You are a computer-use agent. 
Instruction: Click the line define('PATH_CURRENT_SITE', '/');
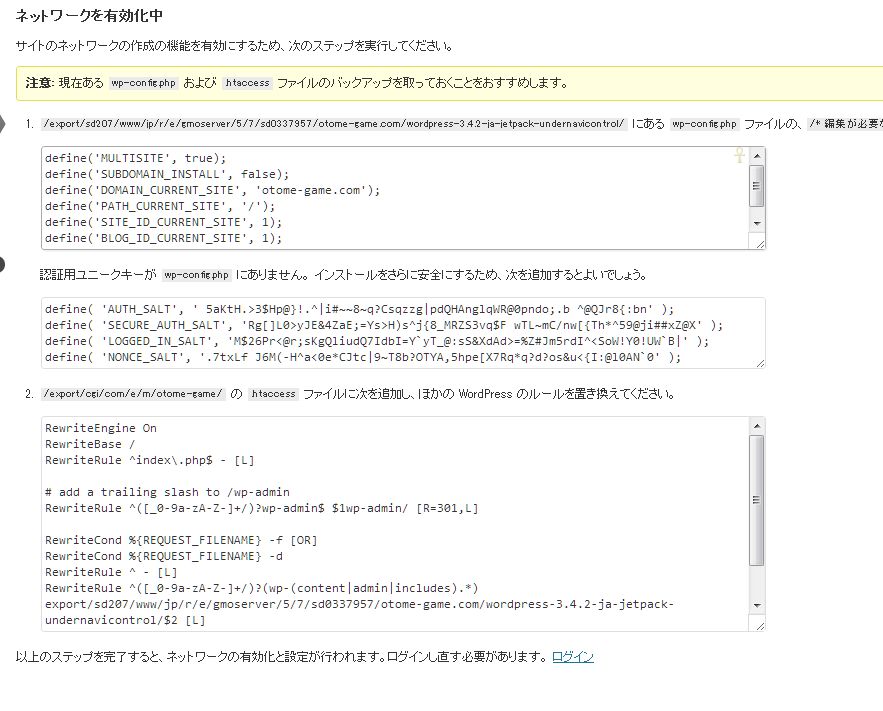[x=160, y=206]
